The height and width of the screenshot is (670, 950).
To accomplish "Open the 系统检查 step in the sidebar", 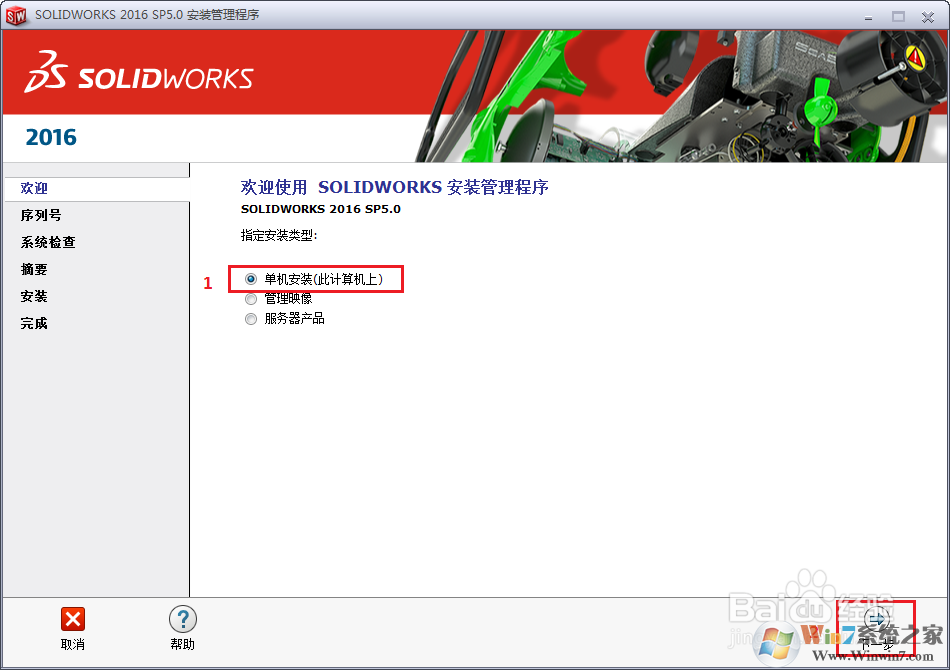I will tap(47, 242).
